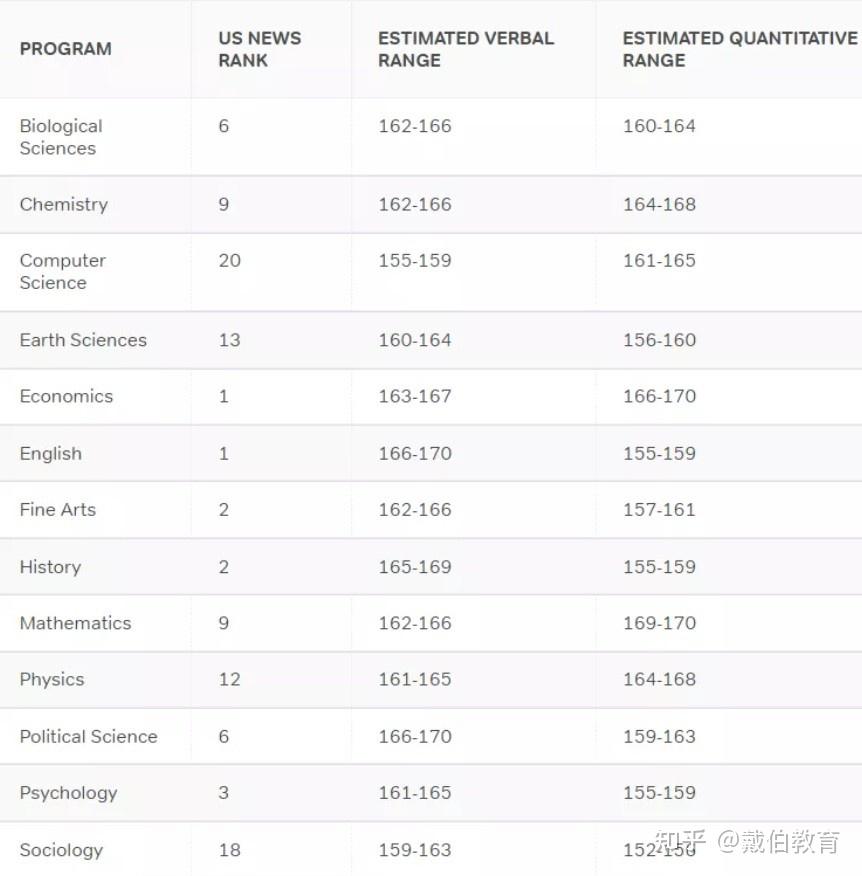862x876 pixels.
Task: Click the Economics program name
Action: pos(66,396)
